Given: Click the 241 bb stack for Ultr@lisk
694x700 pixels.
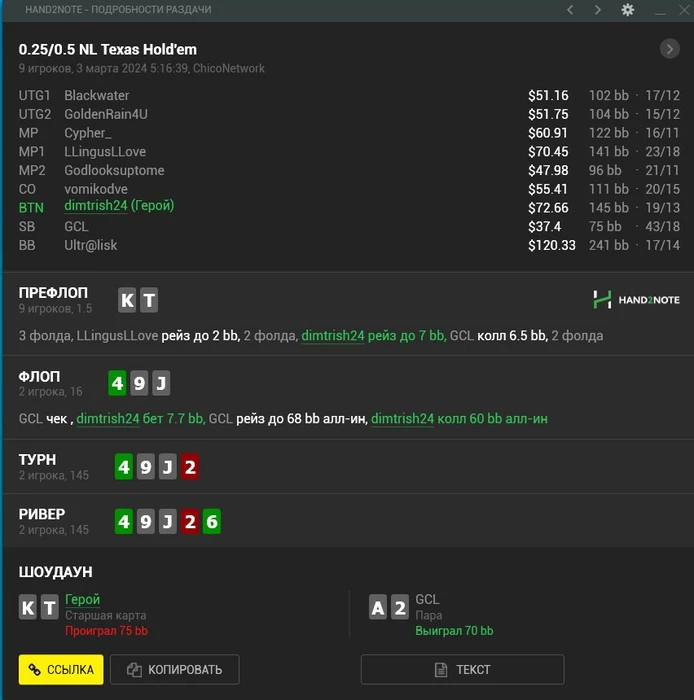Looking at the screenshot, I should 609,246.
